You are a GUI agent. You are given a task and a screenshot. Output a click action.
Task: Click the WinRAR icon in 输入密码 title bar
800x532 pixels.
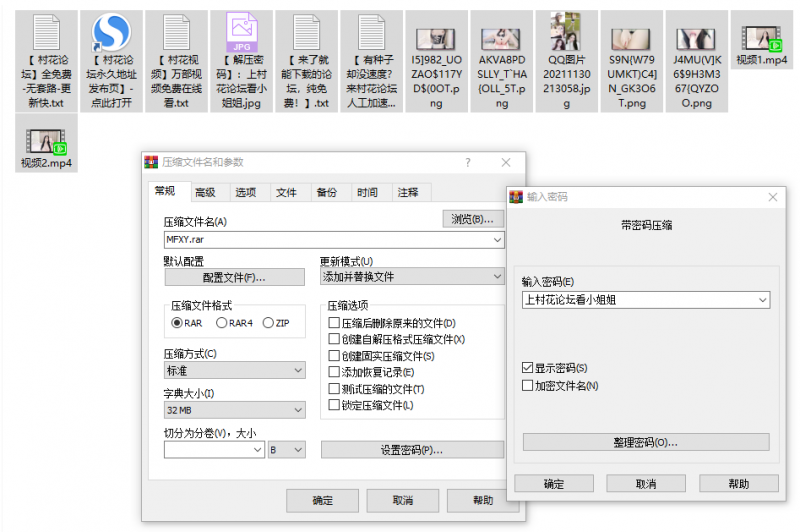click(517, 197)
